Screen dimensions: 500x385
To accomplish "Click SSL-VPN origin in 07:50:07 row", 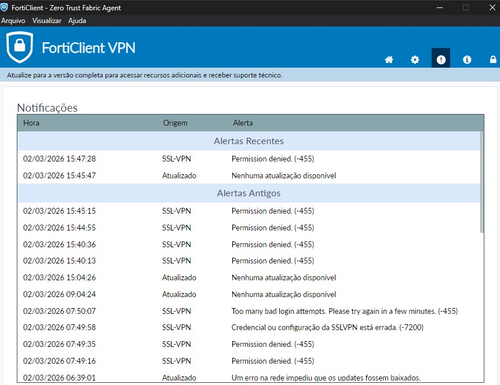I will pos(177,311).
